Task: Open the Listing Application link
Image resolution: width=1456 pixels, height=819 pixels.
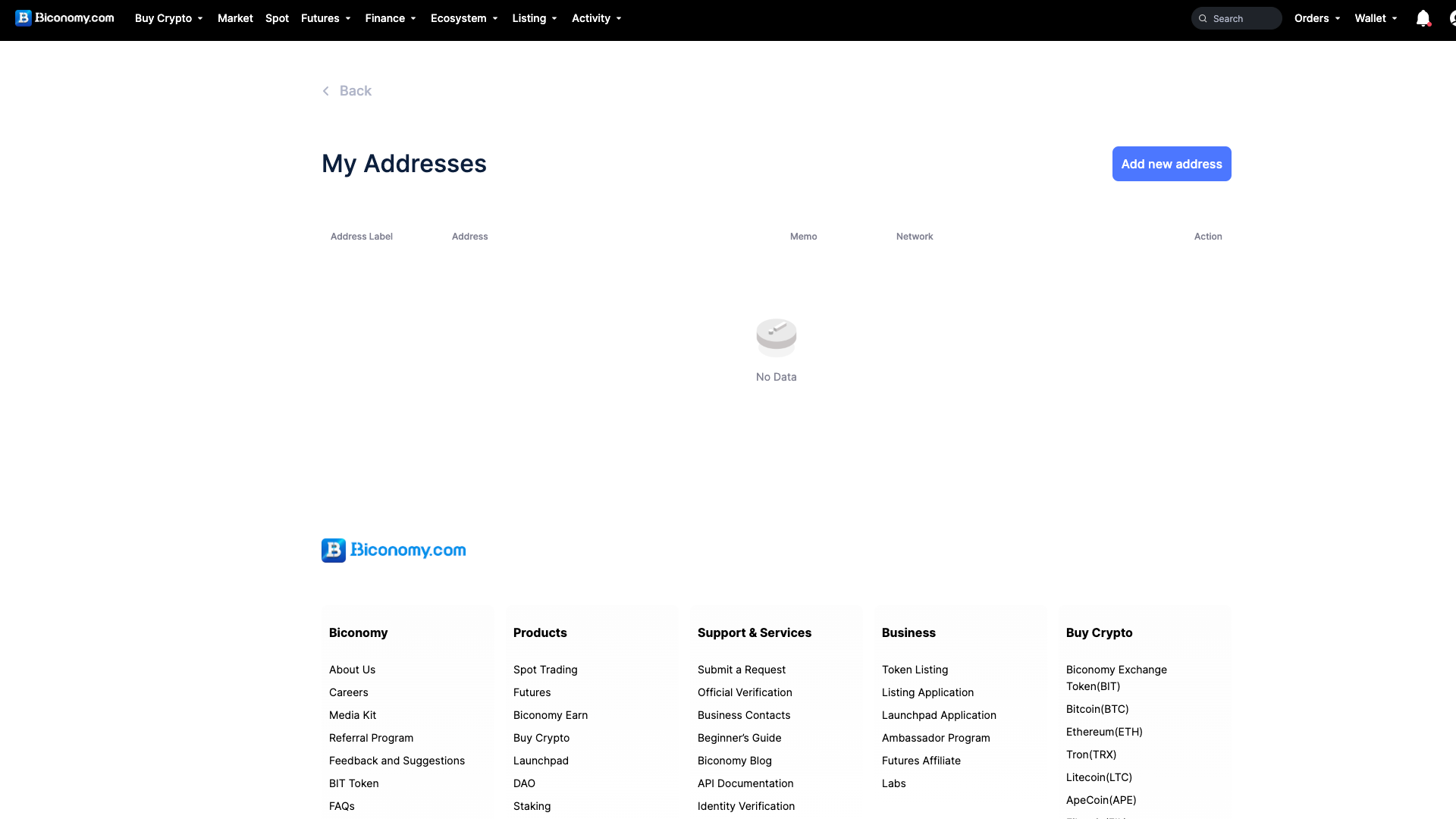Action: [x=927, y=692]
